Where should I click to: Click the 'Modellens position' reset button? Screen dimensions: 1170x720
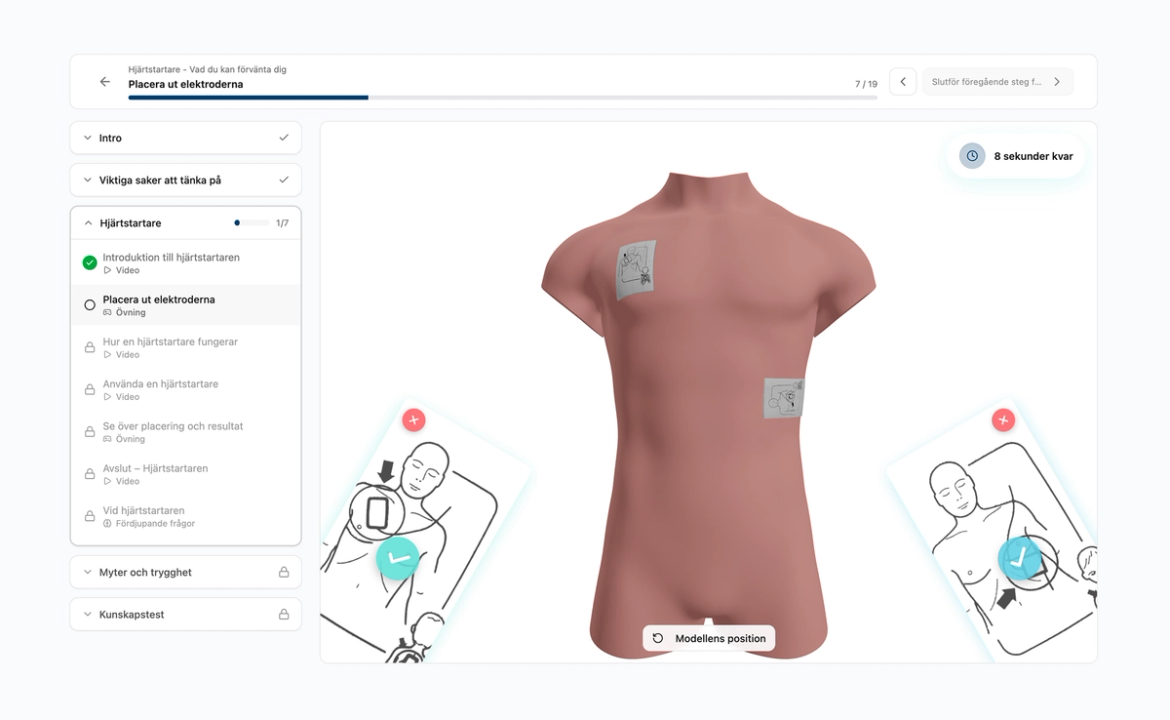tap(709, 638)
